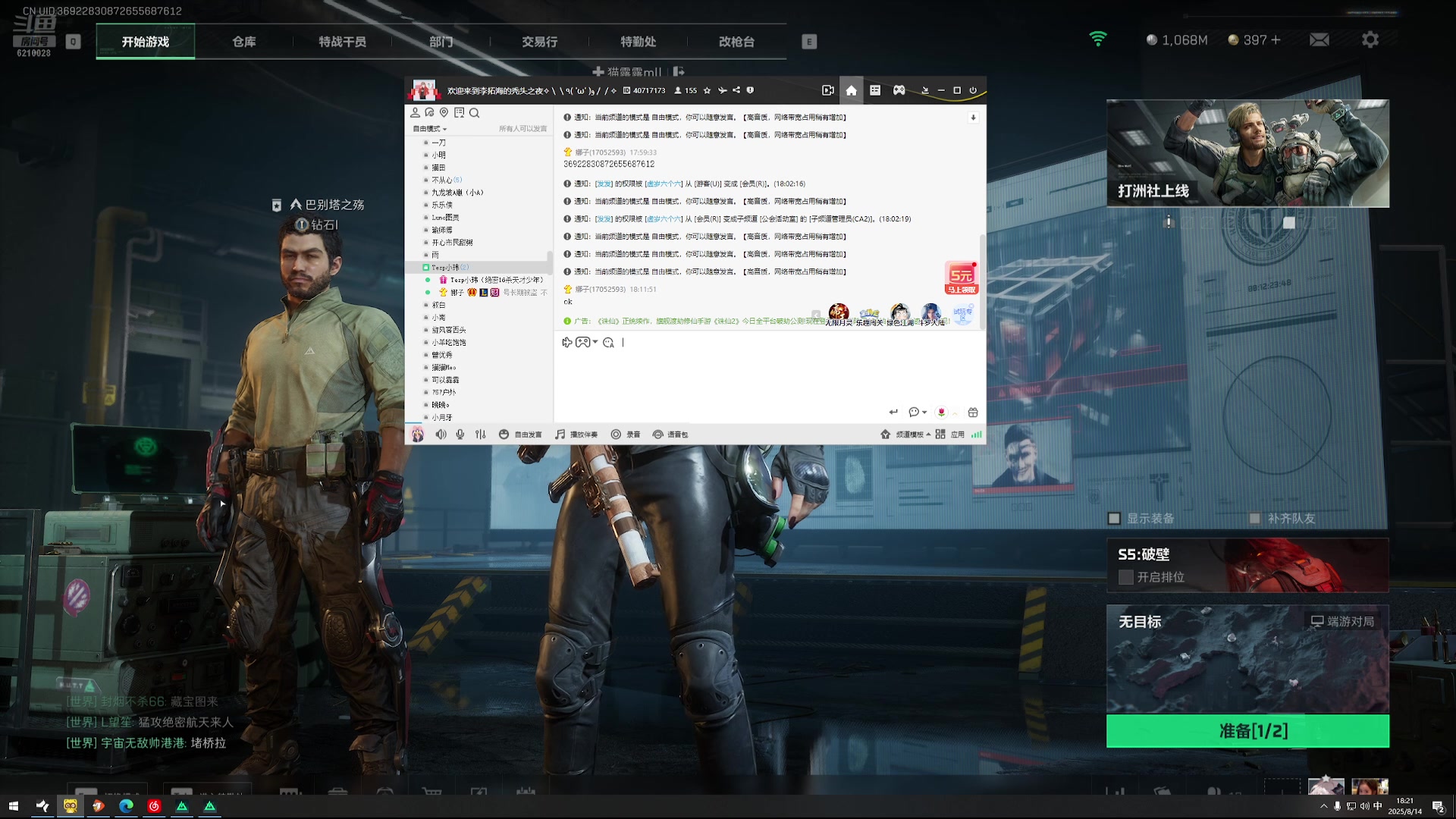Switch to the 仓库 tab
This screenshot has width=1456, height=819.
(243, 42)
